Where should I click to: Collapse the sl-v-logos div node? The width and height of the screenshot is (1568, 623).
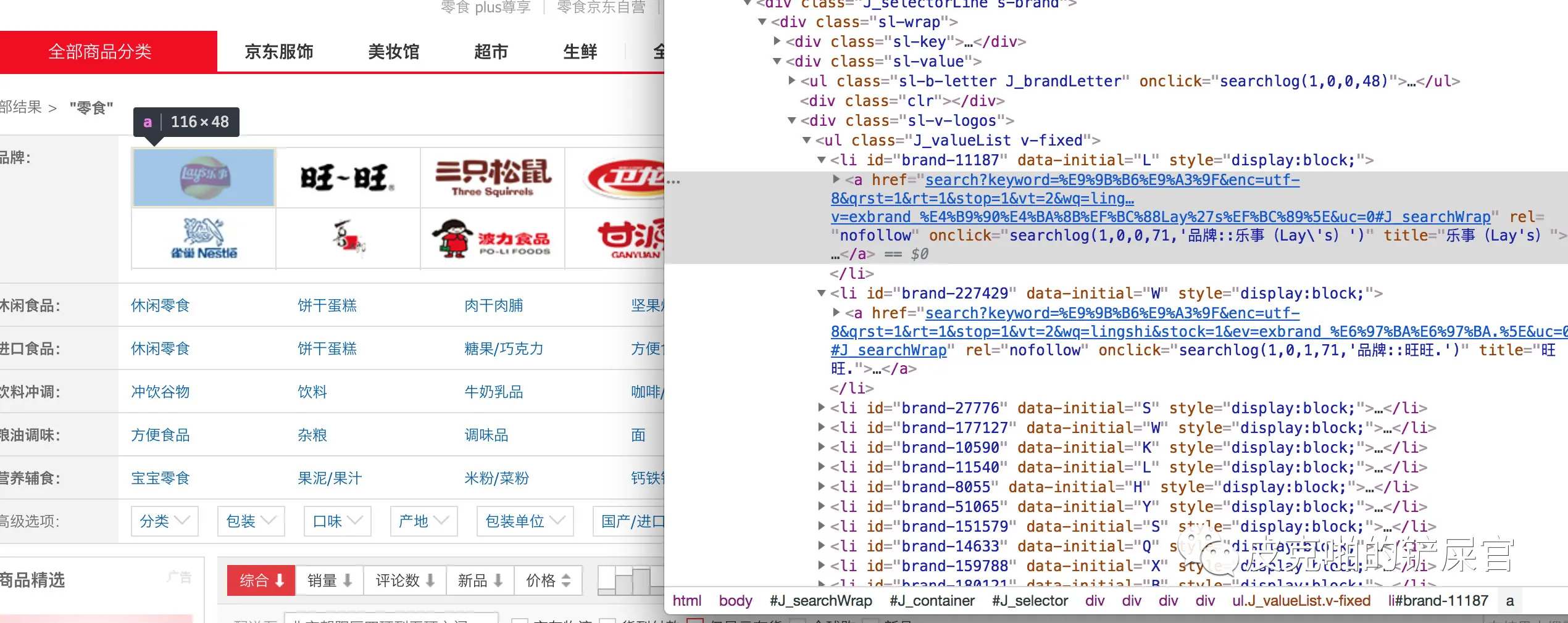792,121
